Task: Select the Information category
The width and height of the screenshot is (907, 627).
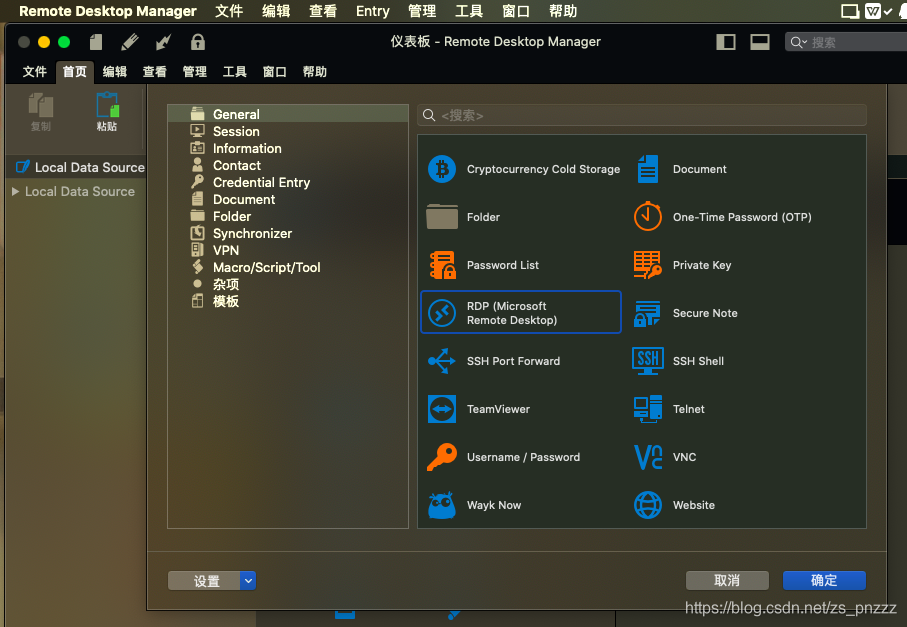Action: point(288,148)
